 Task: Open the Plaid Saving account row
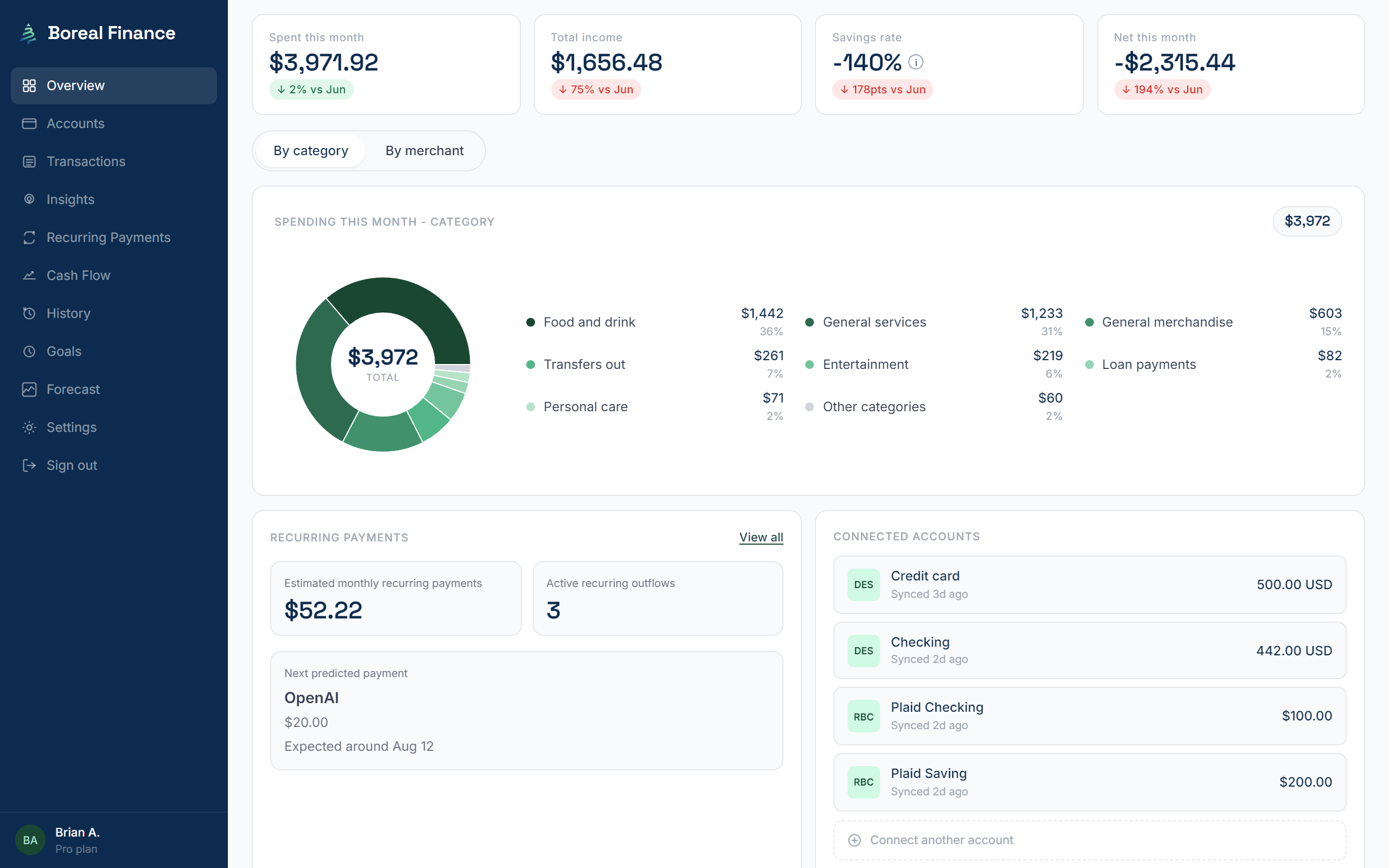pos(1089,782)
